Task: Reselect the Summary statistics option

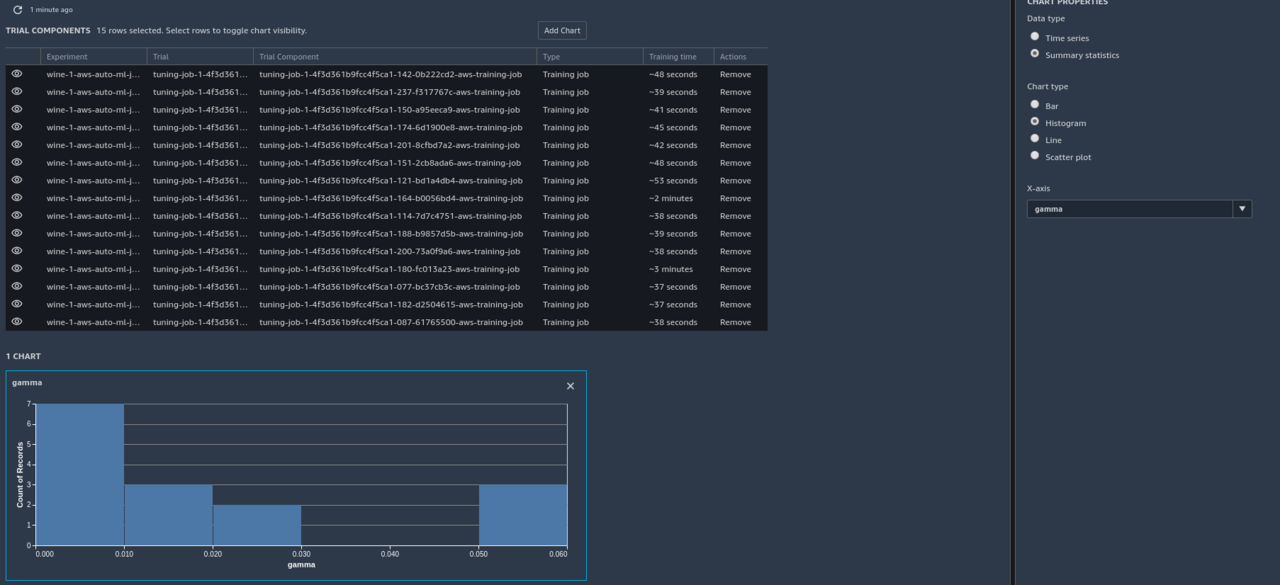Action: tap(1034, 53)
